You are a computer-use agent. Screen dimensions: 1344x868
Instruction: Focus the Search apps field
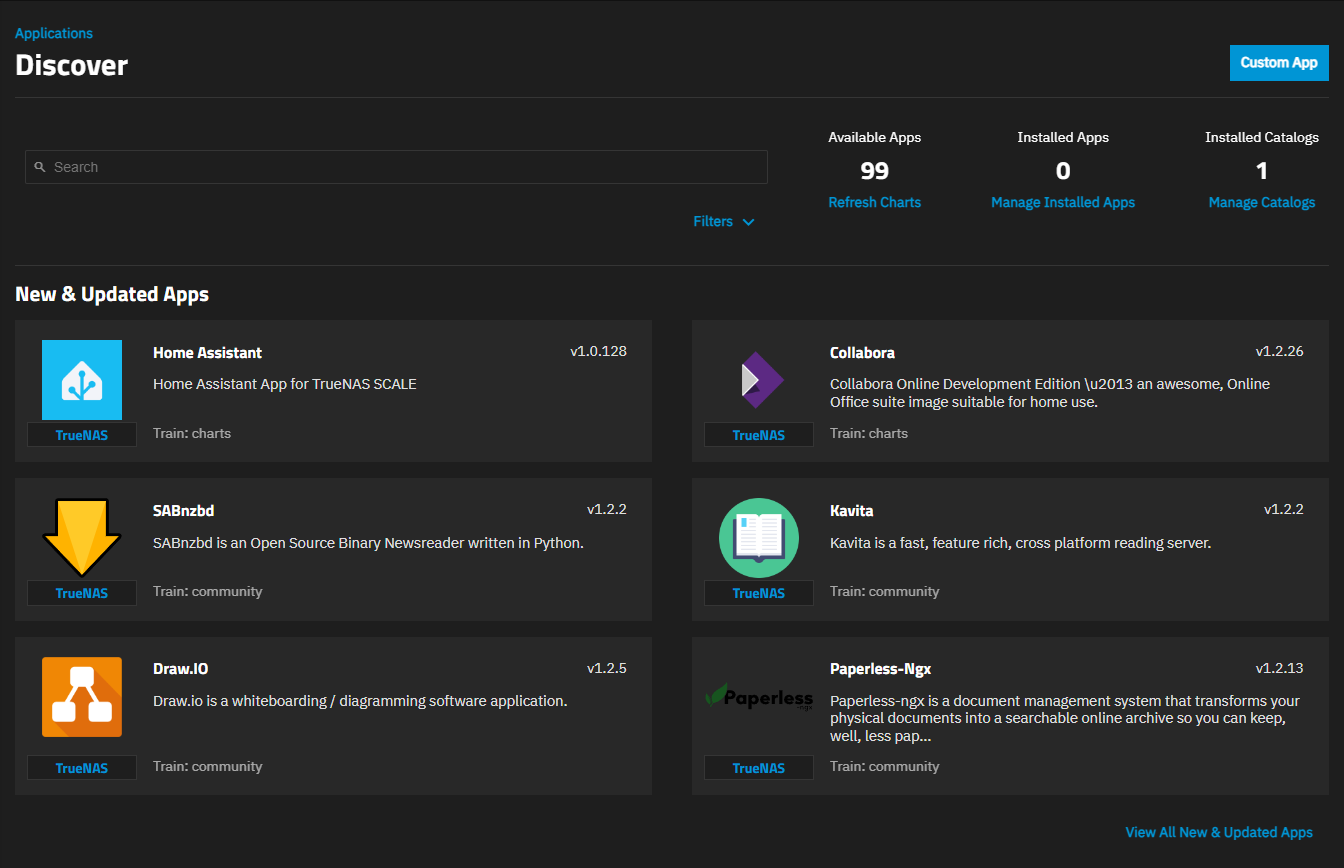click(396, 167)
